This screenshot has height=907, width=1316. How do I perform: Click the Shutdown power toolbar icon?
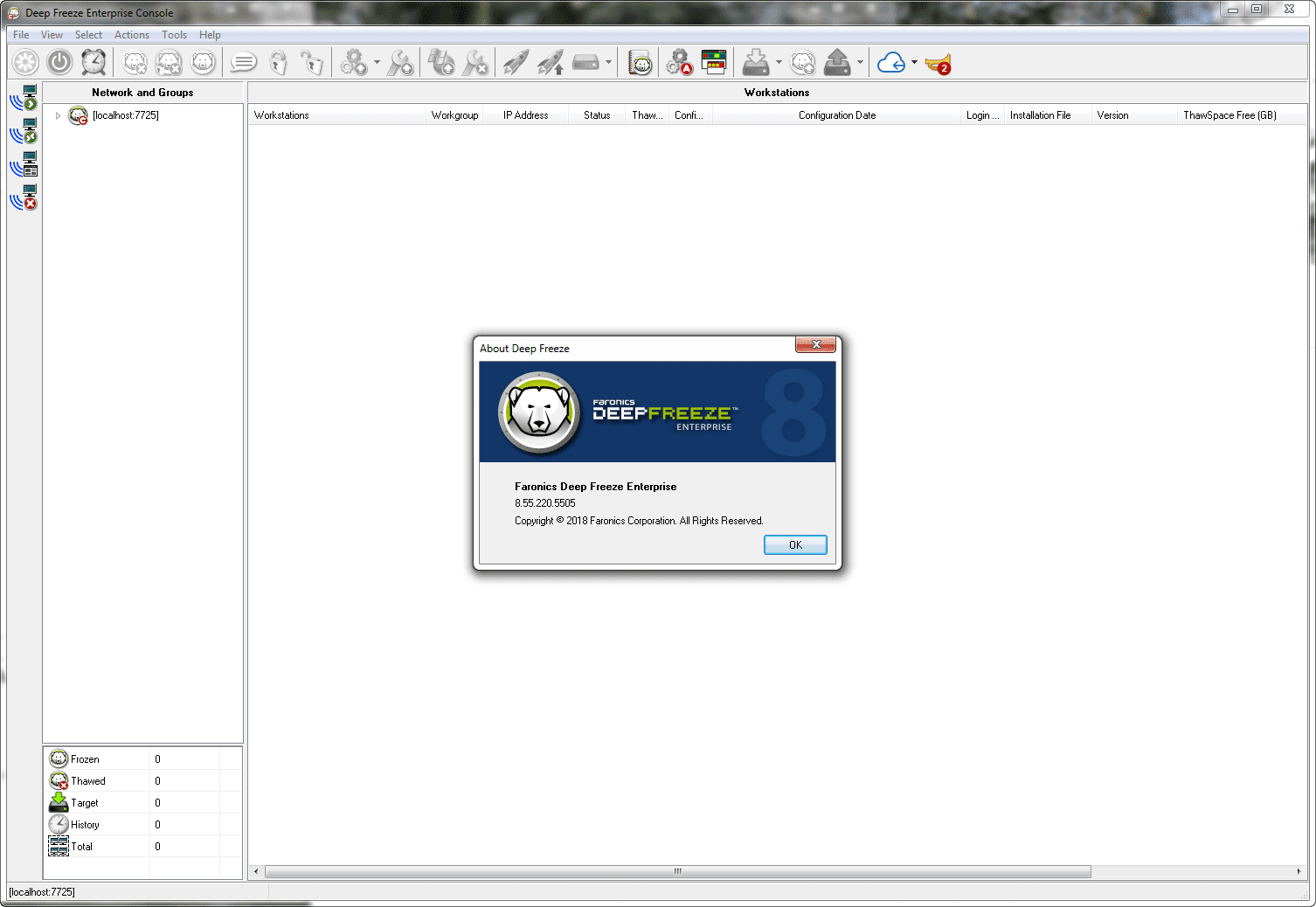coord(59,63)
